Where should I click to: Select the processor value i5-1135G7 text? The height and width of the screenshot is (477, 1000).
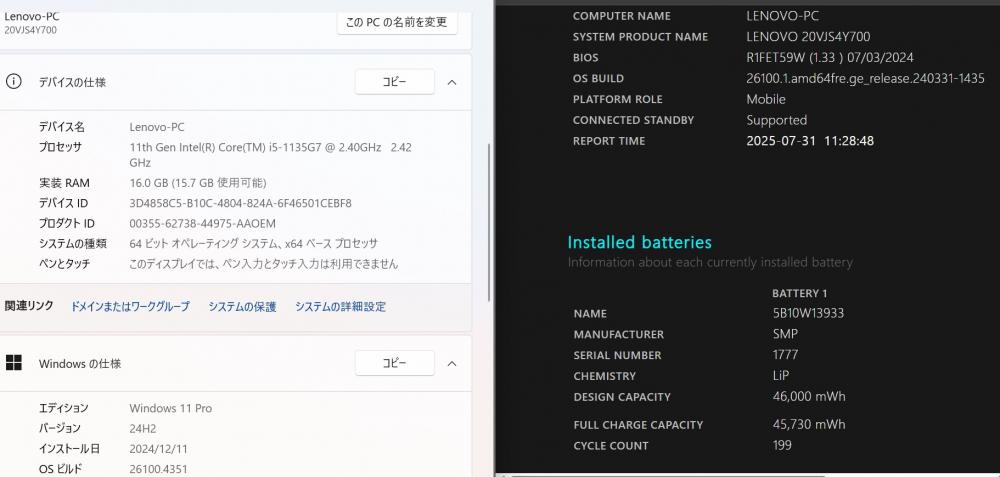coord(270,155)
